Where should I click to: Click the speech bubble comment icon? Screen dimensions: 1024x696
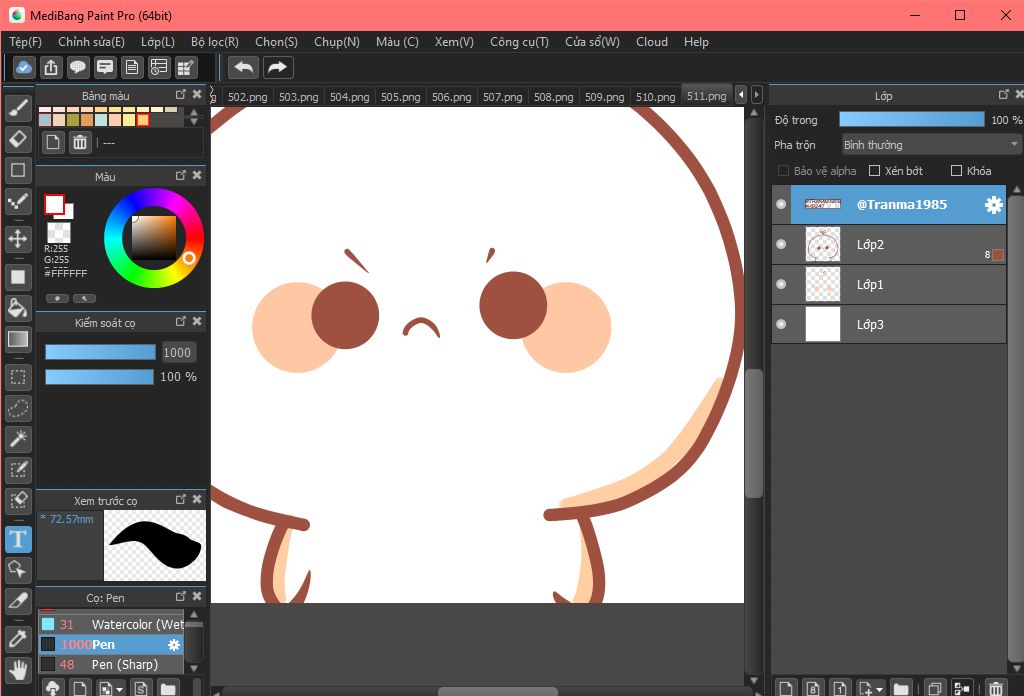point(78,67)
